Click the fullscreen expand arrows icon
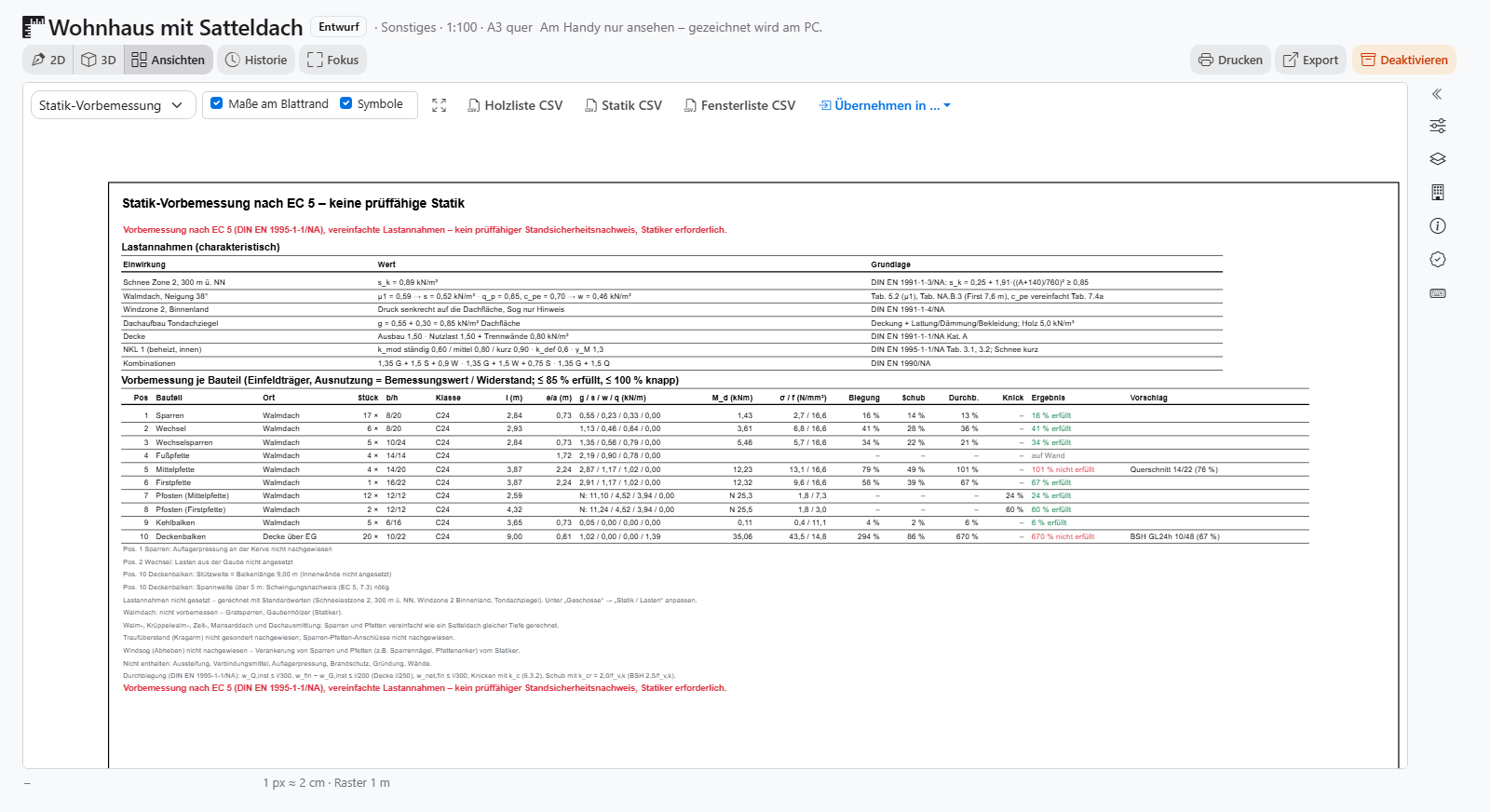Viewport: 1490px width, 812px height. [440, 105]
